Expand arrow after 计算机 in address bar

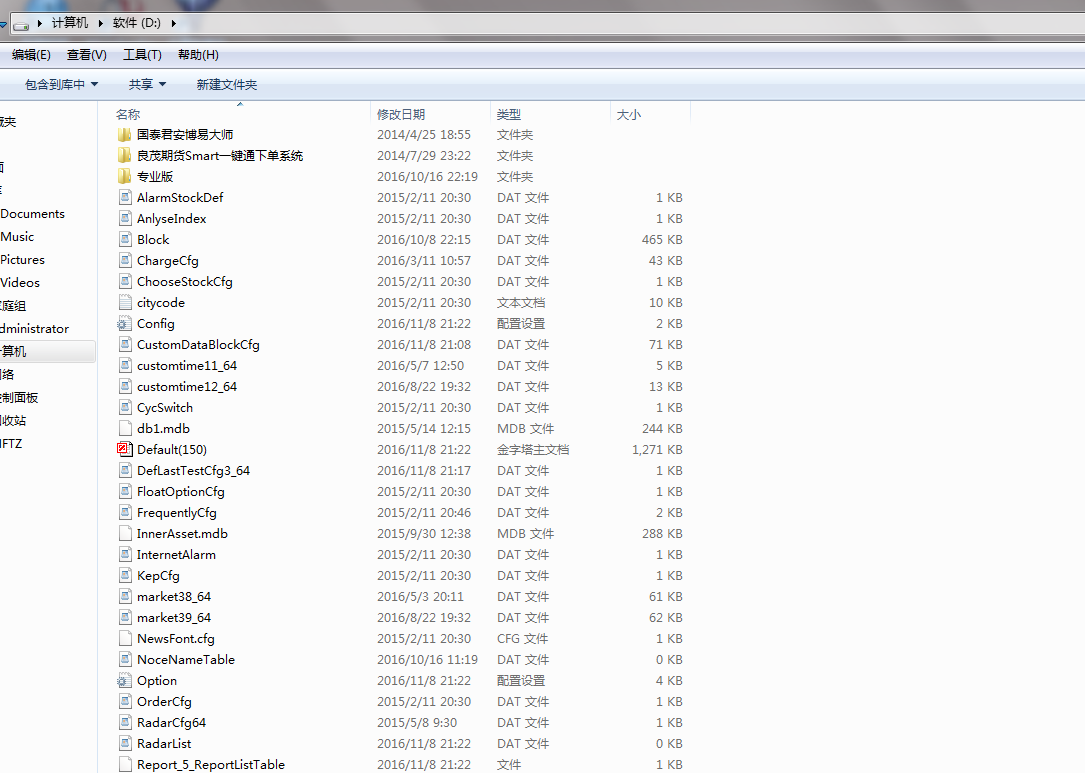click(101, 23)
